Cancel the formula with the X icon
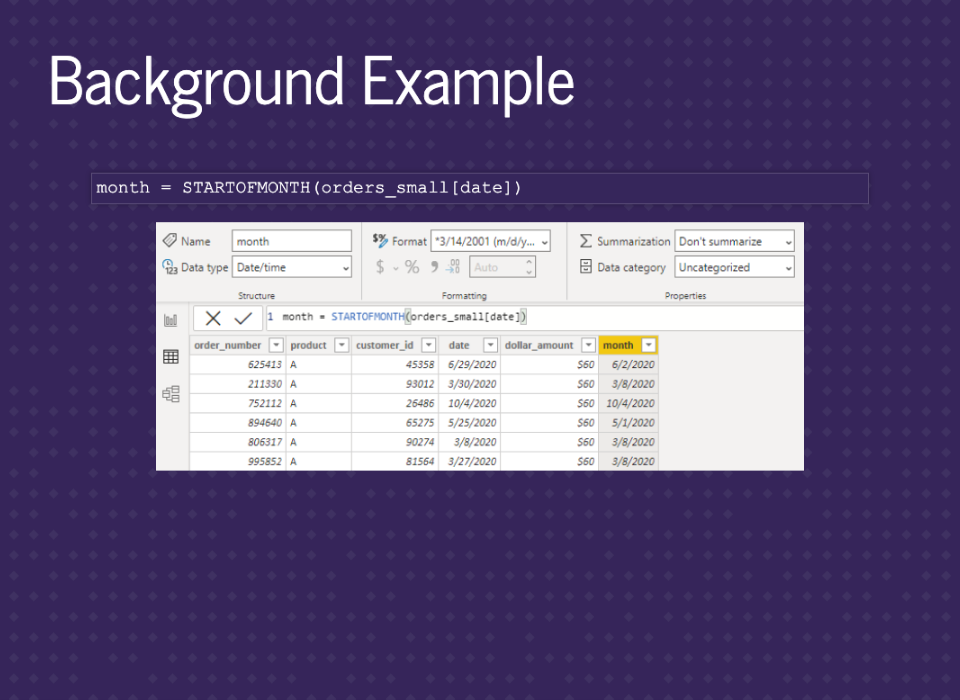960x700 pixels. tap(213, 318)
